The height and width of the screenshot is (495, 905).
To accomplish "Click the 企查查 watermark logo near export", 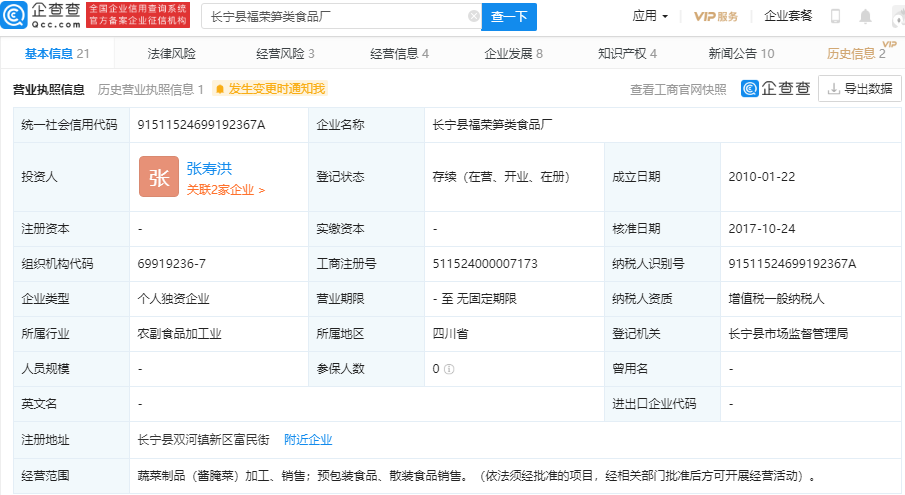I will coord(776,89).
